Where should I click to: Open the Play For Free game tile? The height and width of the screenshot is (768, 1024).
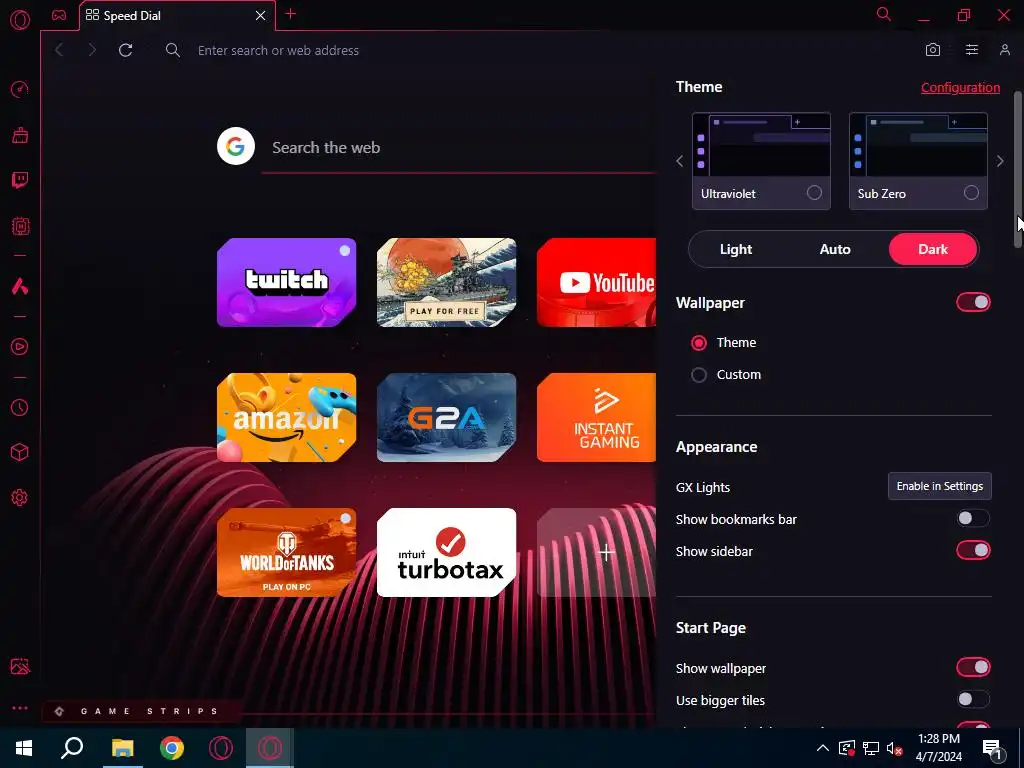click(x=447, y=282)
